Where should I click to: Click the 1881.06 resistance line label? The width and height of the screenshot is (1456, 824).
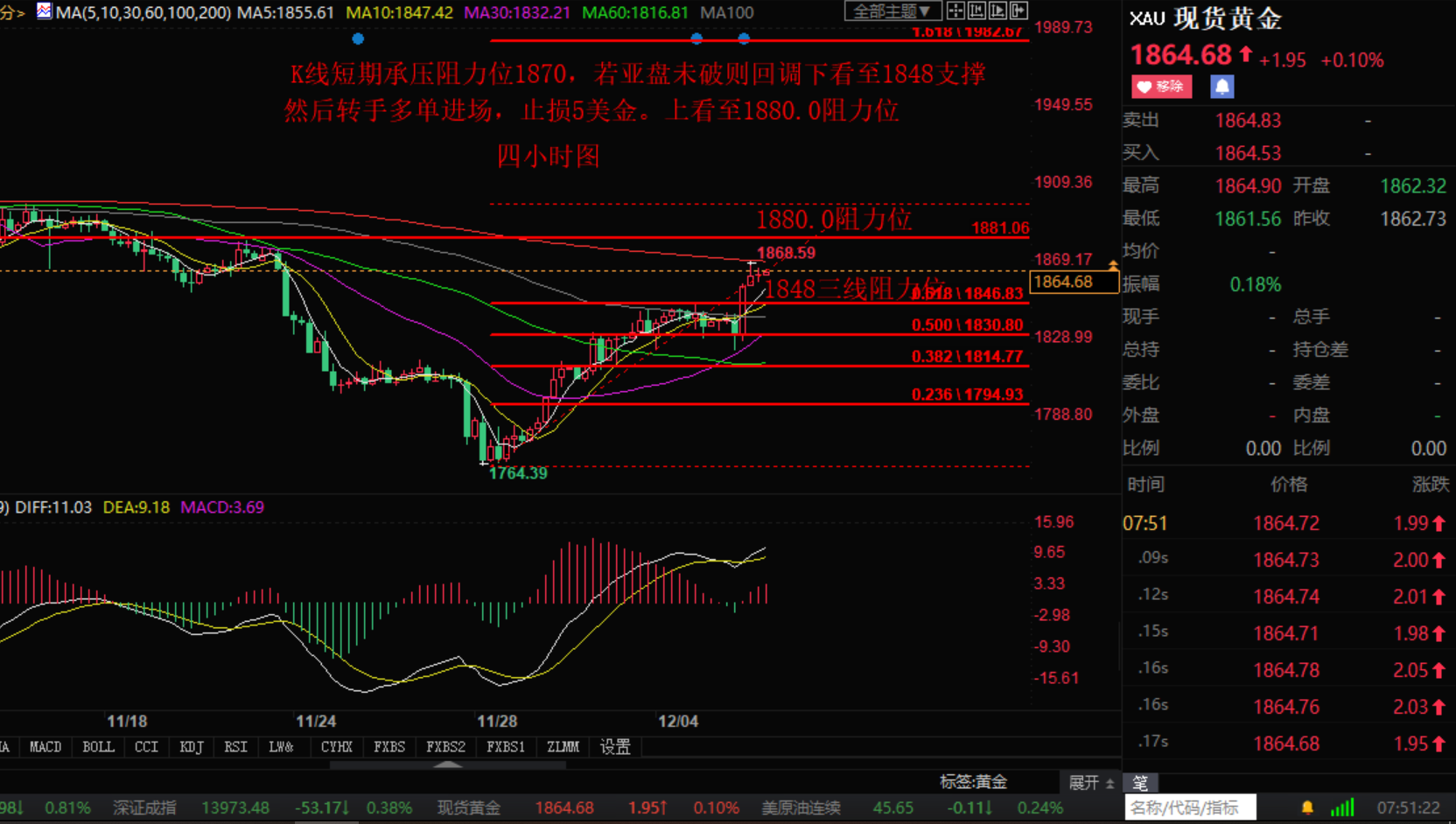pos(1000,228)
